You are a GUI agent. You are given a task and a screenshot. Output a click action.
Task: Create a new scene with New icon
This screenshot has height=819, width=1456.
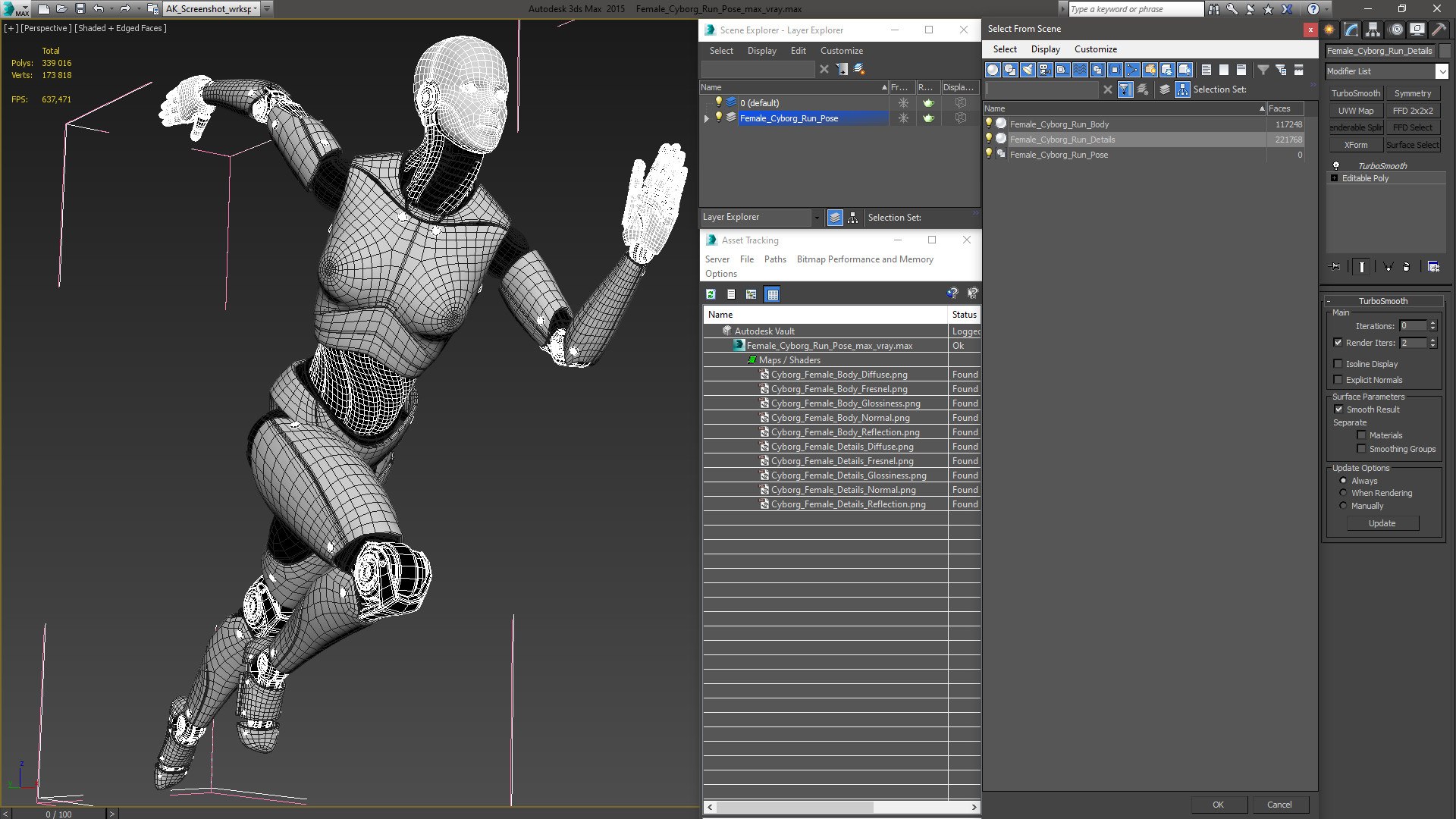coord(43,9)
